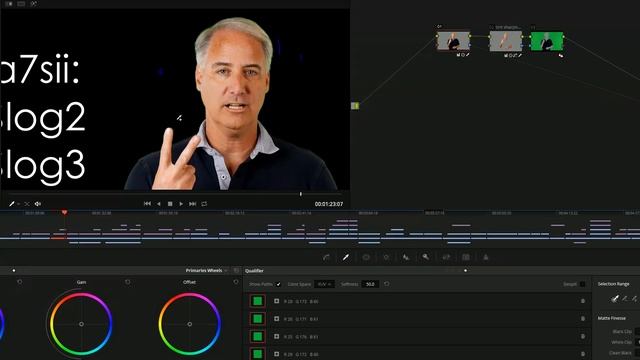This screenshot has width=640, height=360.
Task: Toggle the plus box in G:176 row
Action: [276, 336]
